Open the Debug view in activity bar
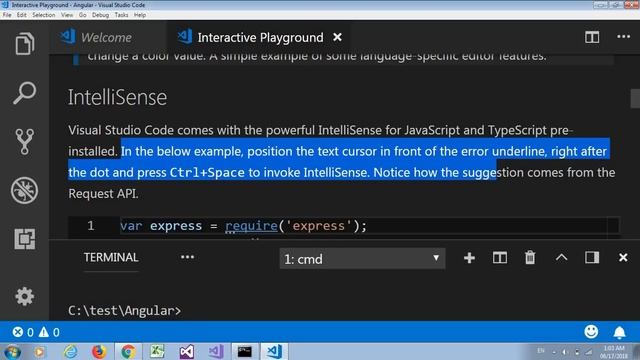 24,190
